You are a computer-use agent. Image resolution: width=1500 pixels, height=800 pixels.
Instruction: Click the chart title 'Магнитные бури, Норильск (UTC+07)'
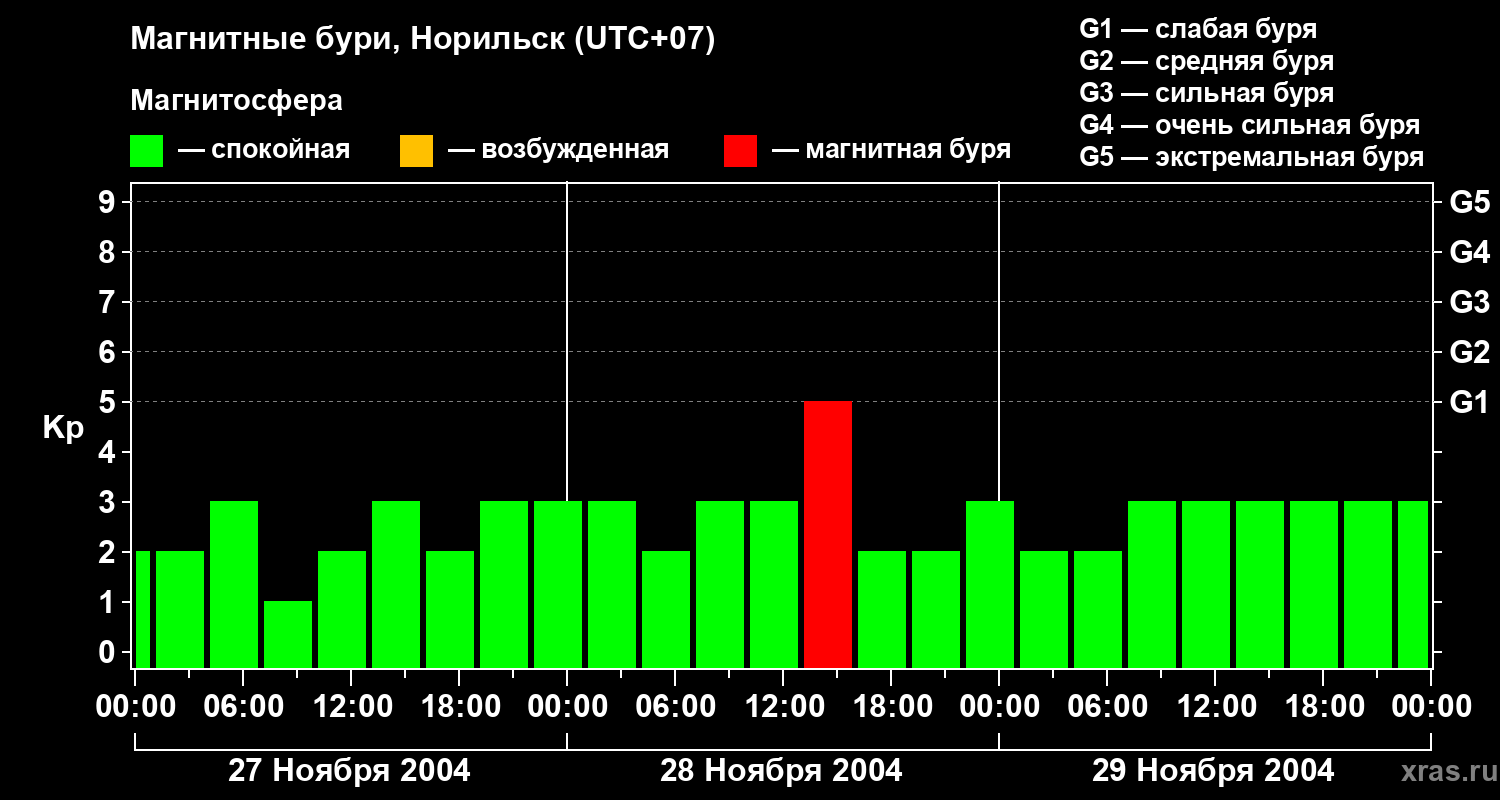423,40
